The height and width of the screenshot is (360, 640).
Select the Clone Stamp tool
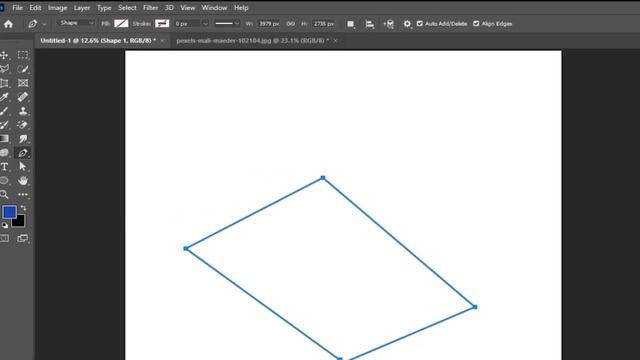pos(23,111)
